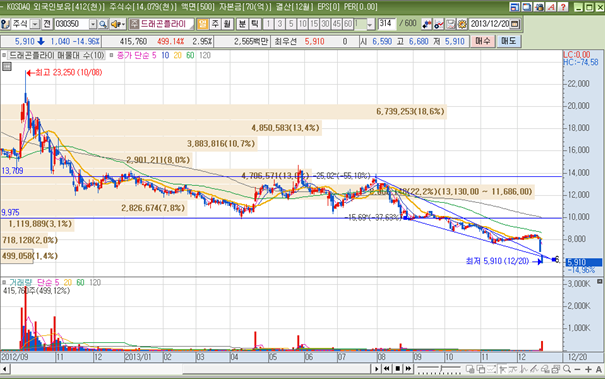Click the plus zoom-in icon at bottom right

pos(588,369)
